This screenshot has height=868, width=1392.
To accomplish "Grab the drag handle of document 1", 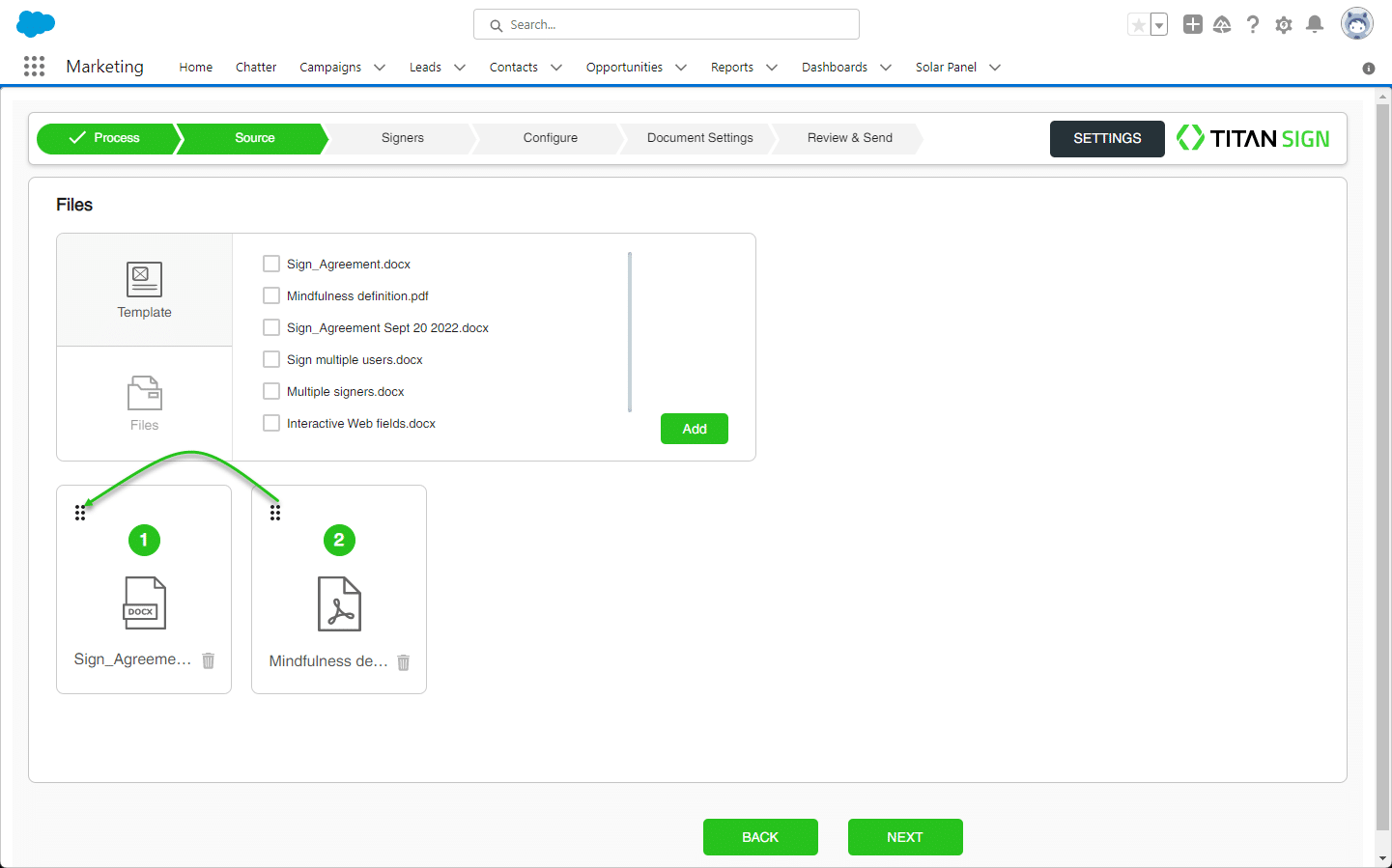I will pos(80,513).
